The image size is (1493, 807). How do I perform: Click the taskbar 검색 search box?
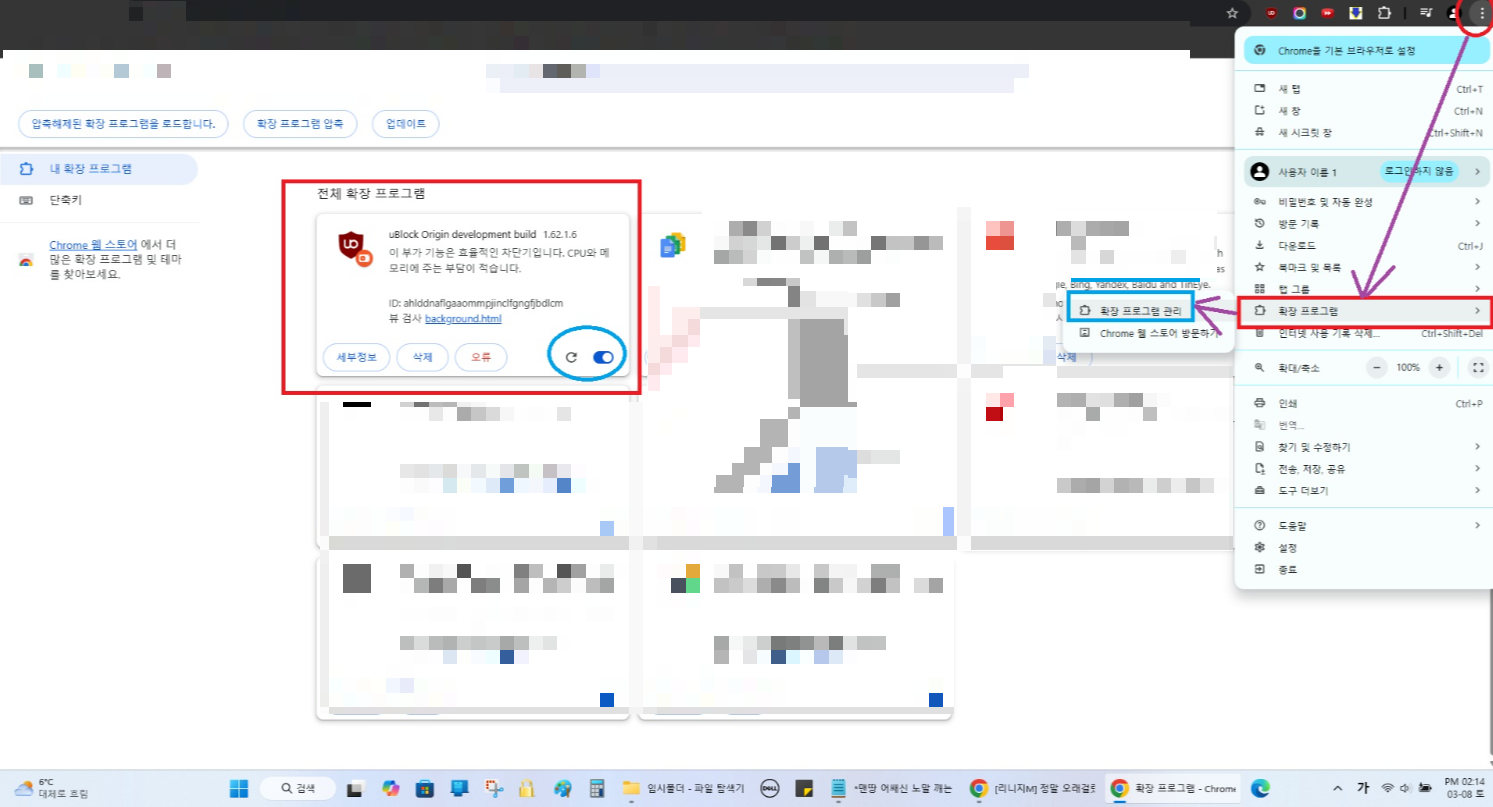(x=300, y=788)
